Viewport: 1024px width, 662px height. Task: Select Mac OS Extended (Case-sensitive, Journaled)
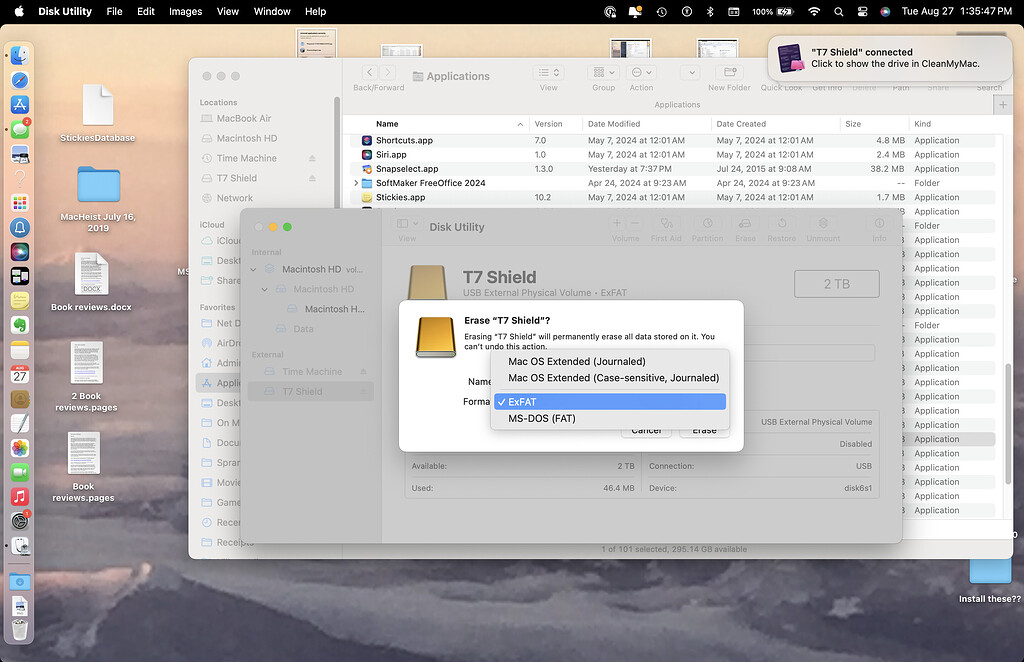[612, 378]
